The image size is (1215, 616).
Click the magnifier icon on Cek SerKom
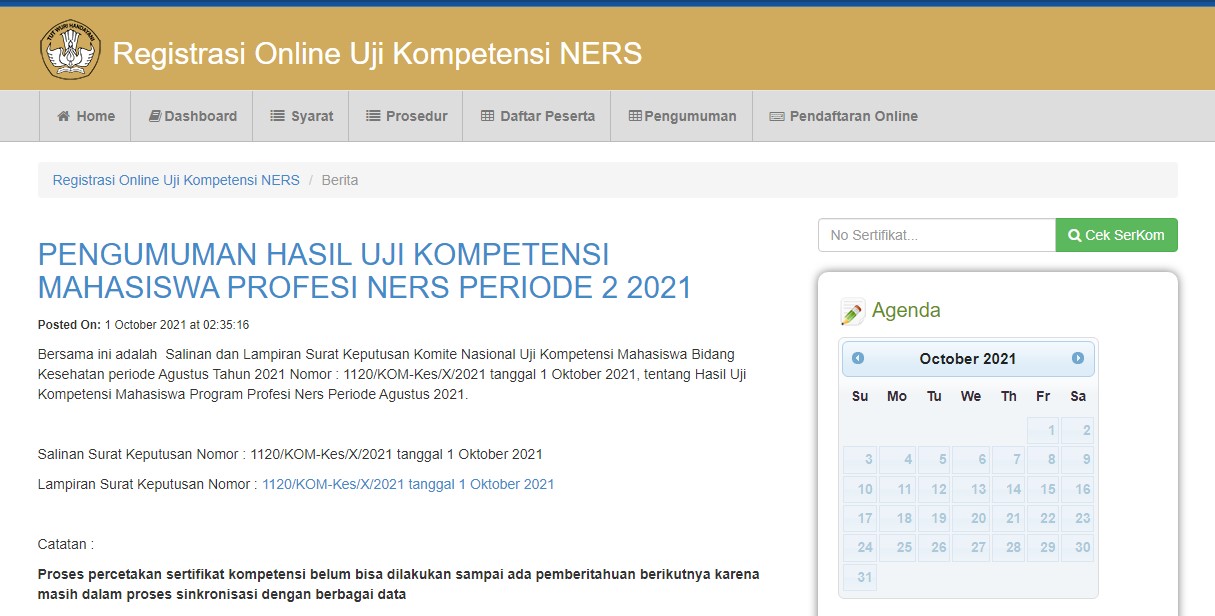(x=1073, y=234)
